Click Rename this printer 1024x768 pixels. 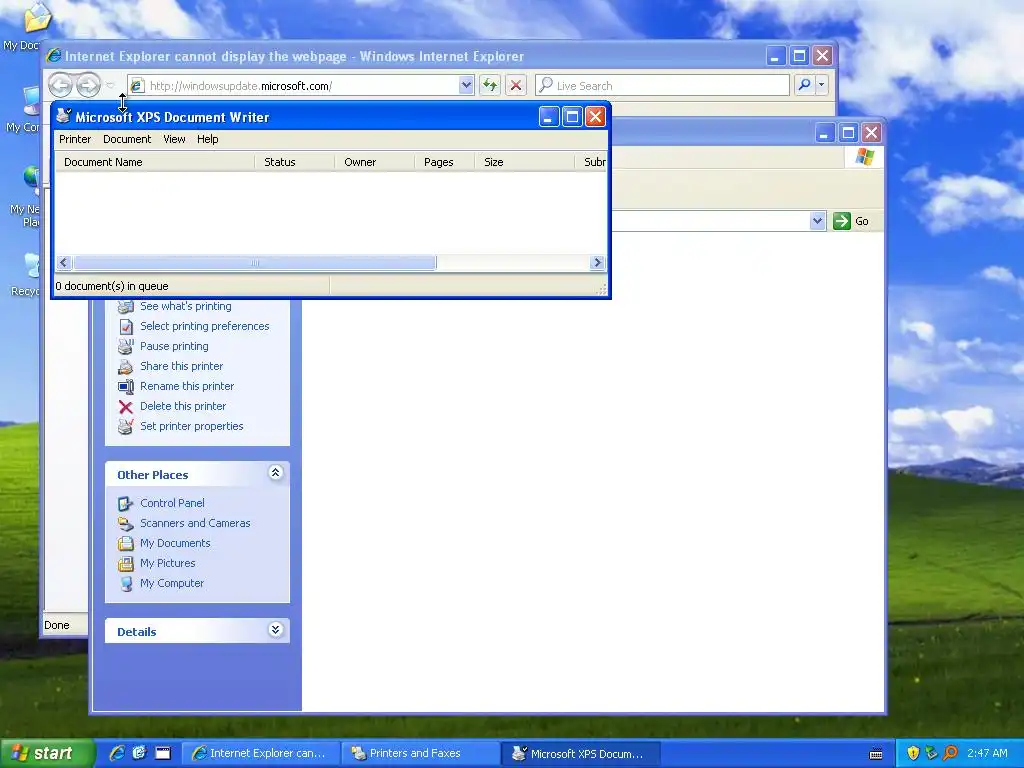tap(187, 386)
